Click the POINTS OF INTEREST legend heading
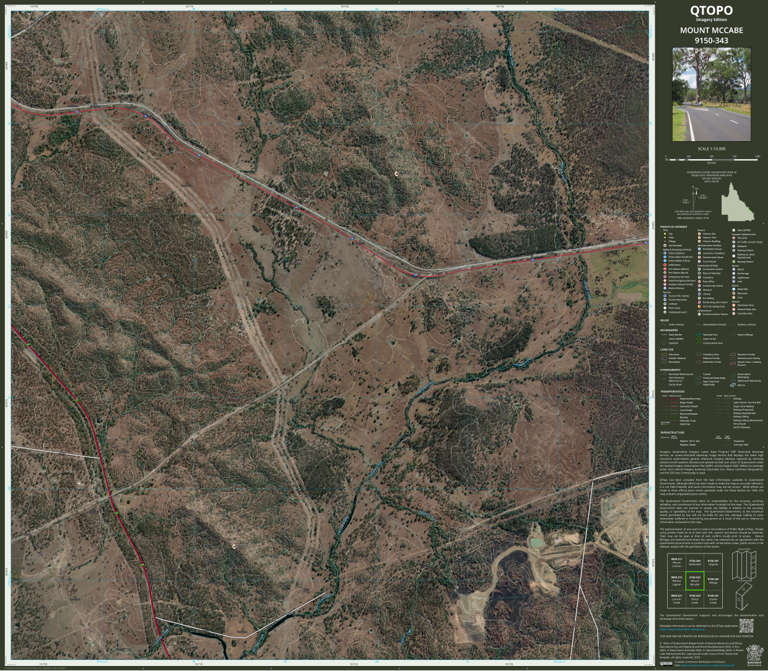The width and height of the screenshot is (768, 671). [x=673, y=227]
